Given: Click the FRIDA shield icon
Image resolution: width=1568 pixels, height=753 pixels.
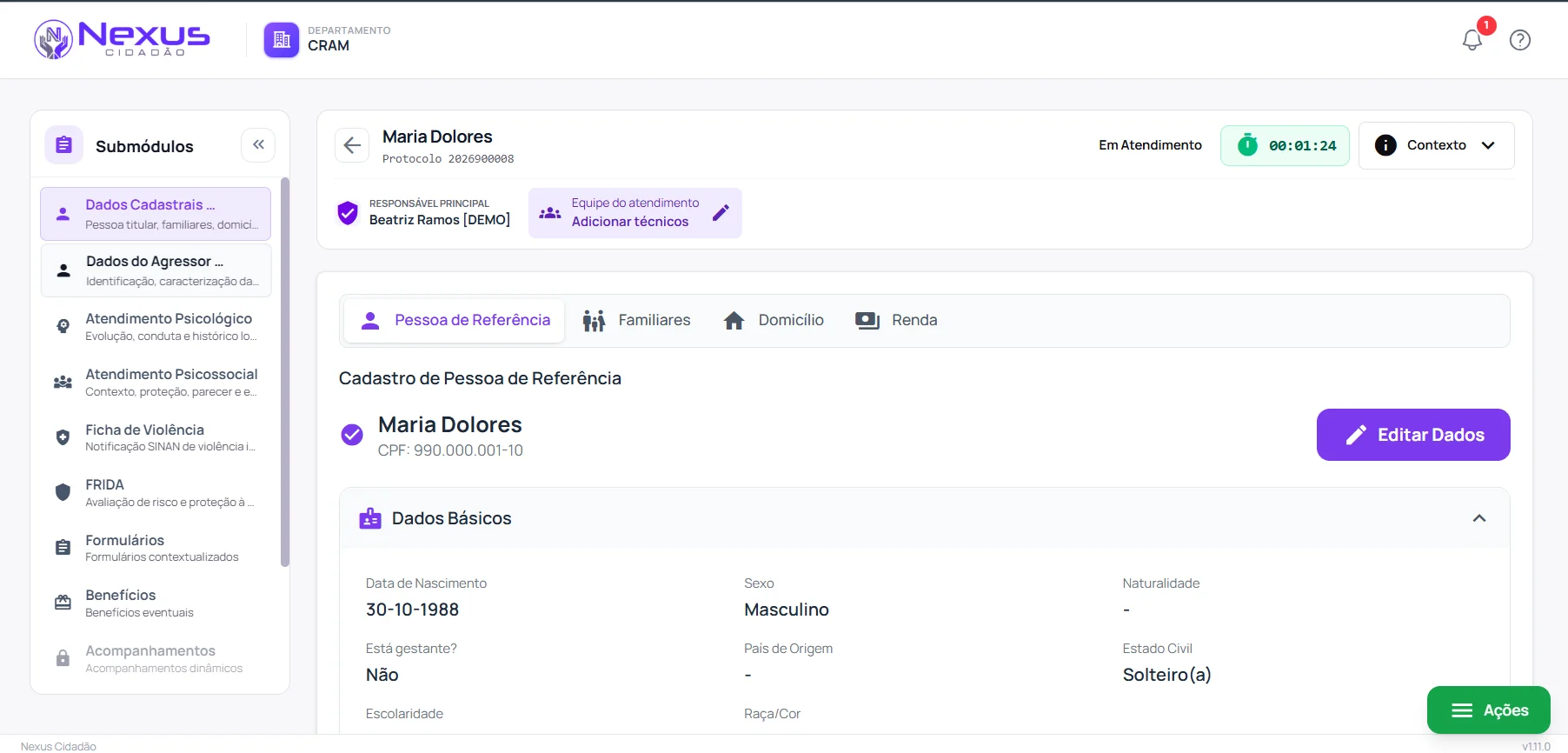Looking at the screenshot, I should pos(63,492).
